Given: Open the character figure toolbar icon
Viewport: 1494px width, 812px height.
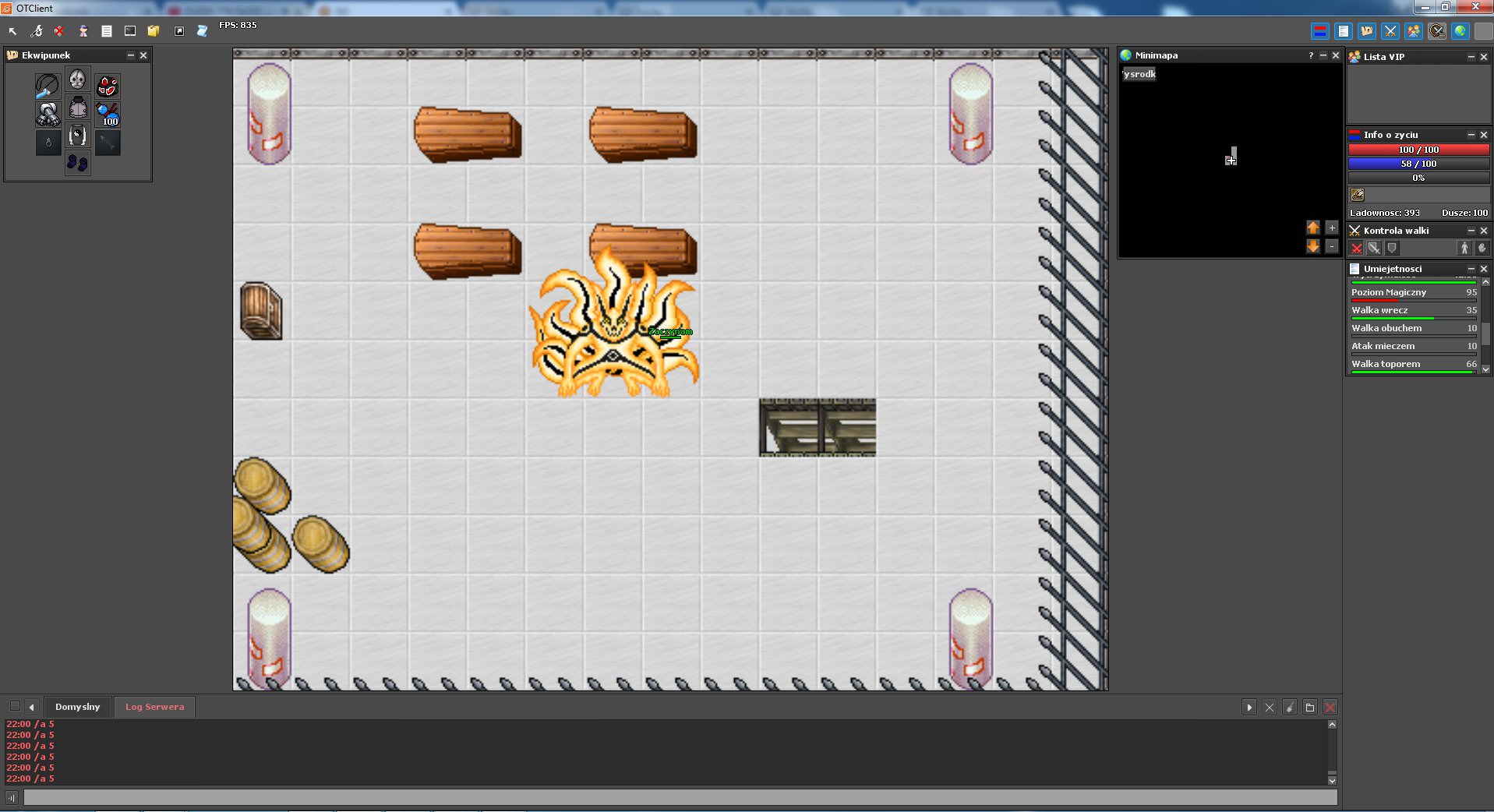Looking at the screenshot, I should (83, 31).
